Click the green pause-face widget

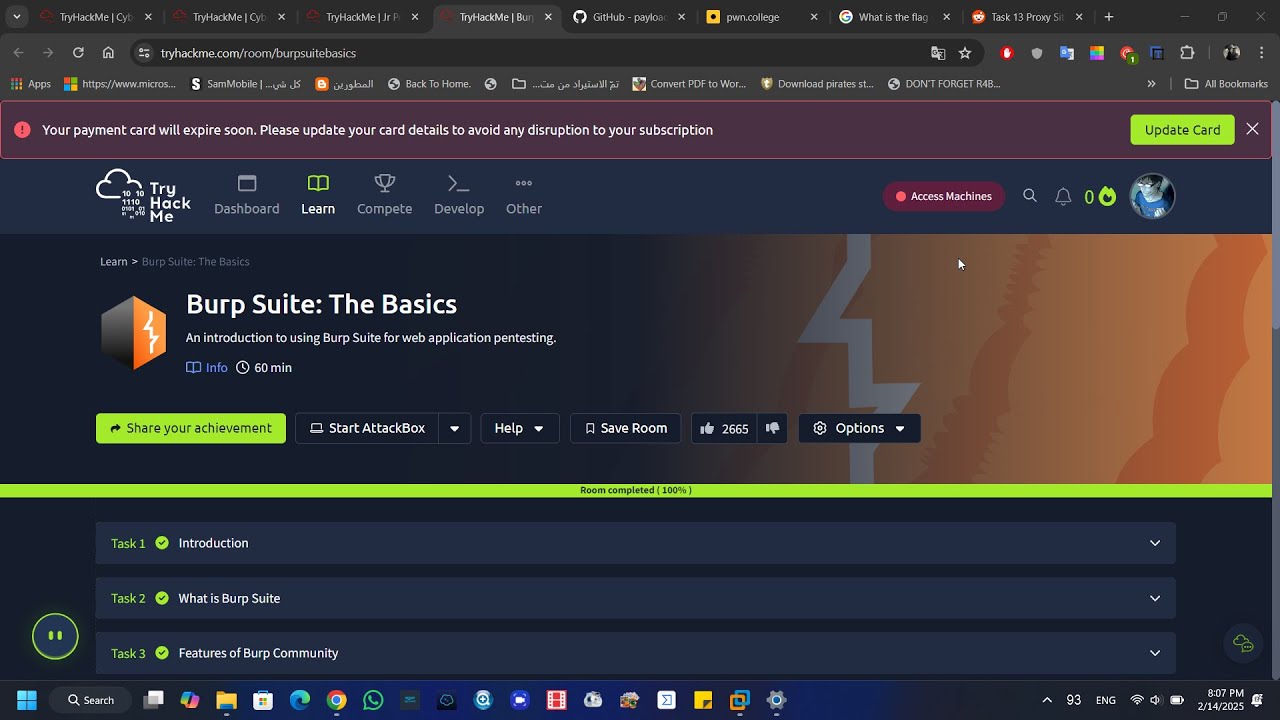[x=55, y=636]
